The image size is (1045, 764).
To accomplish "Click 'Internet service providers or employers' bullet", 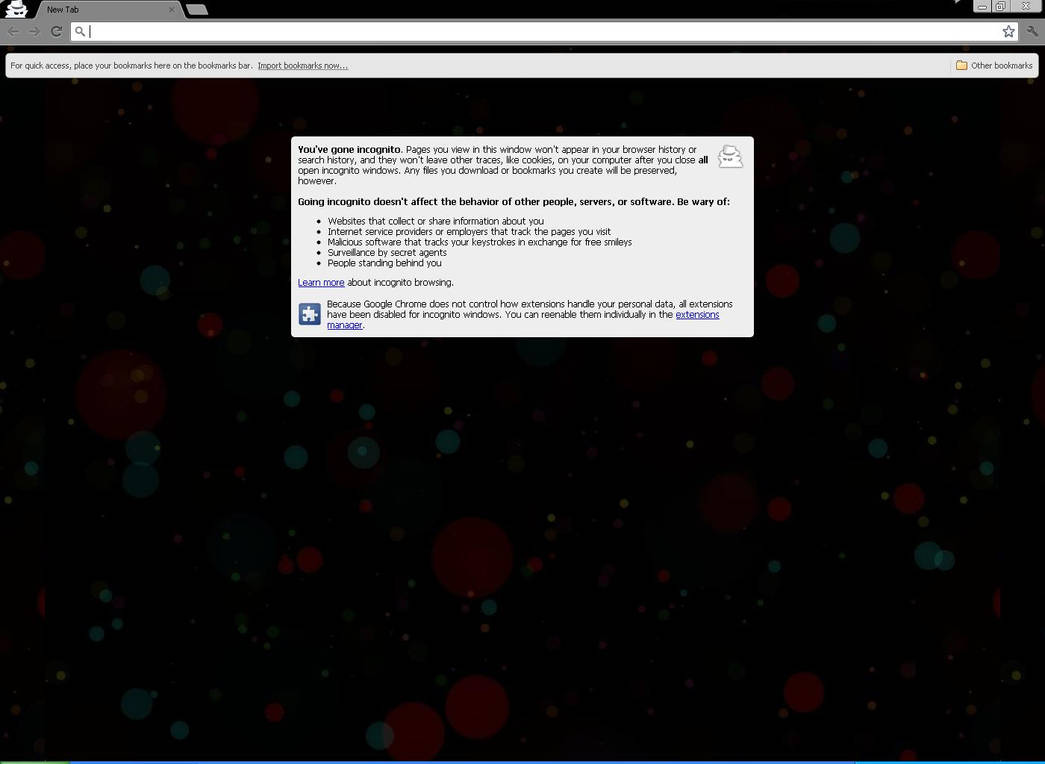I will [x=469, y=231].
